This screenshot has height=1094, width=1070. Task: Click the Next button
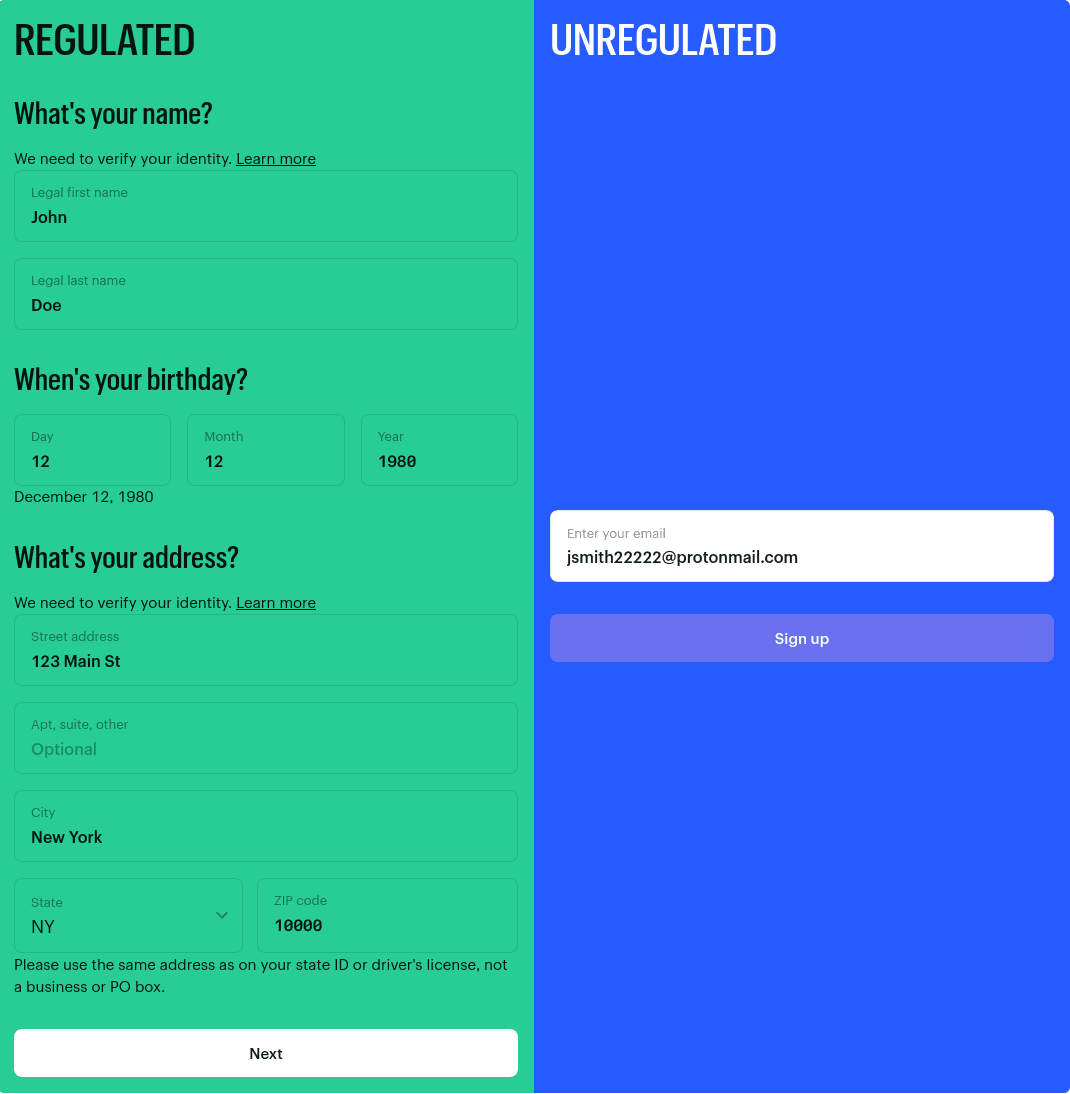[x=266, y=1053]
